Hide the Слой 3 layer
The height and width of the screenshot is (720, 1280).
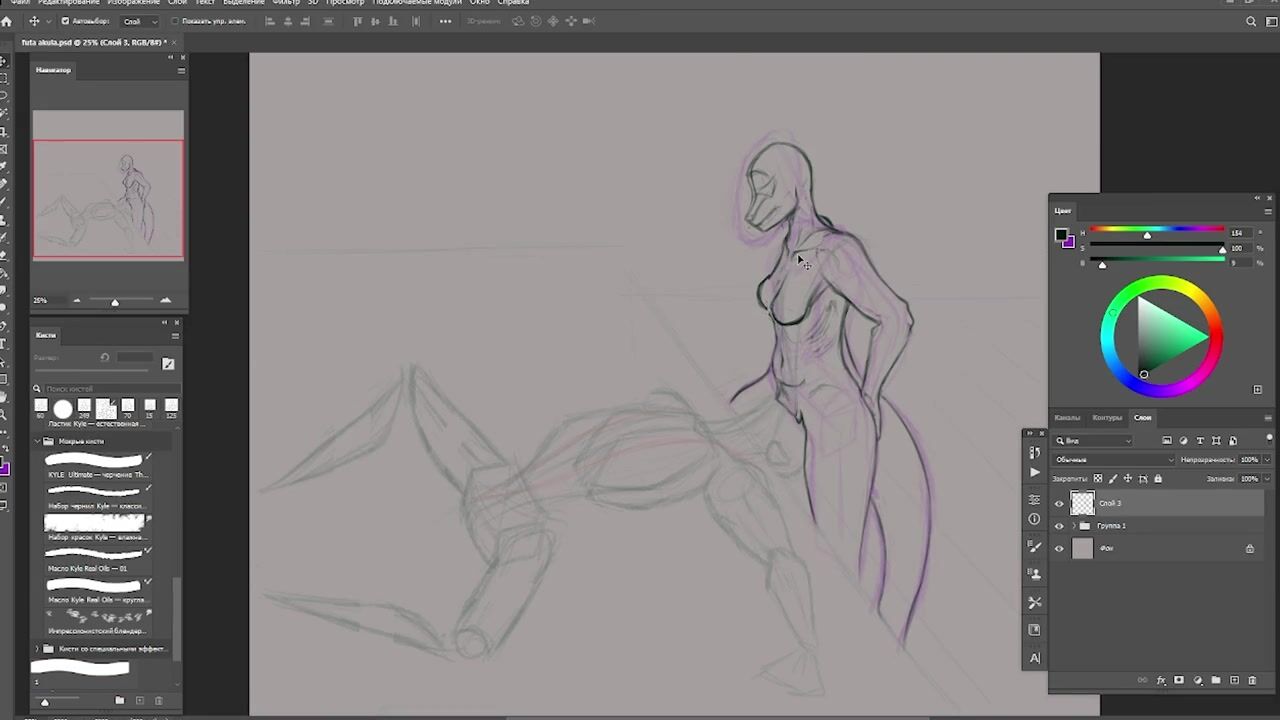[x=1059, y=503]
